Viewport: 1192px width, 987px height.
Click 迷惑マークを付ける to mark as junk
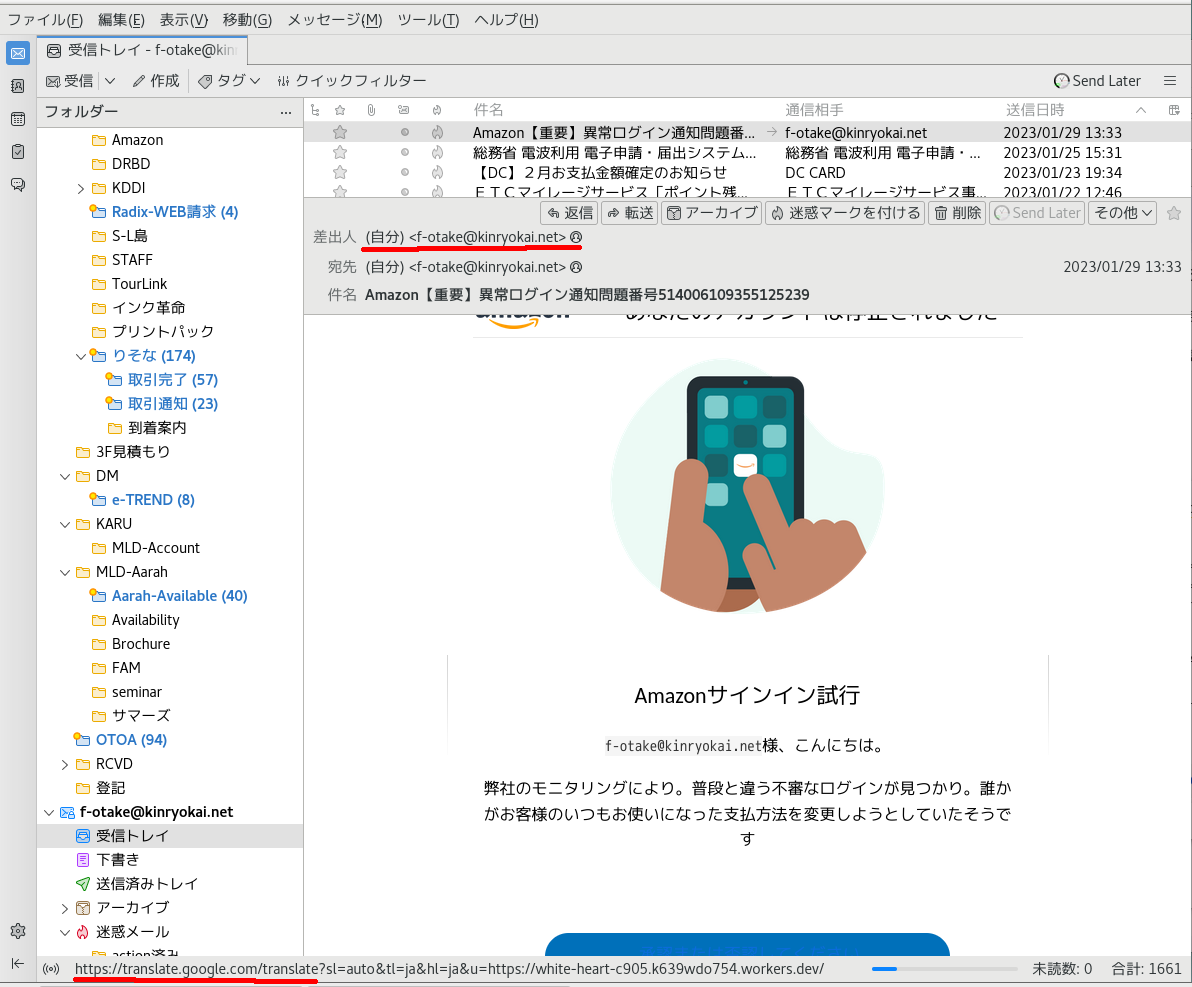pyautogui.click(x=845, y=213)
